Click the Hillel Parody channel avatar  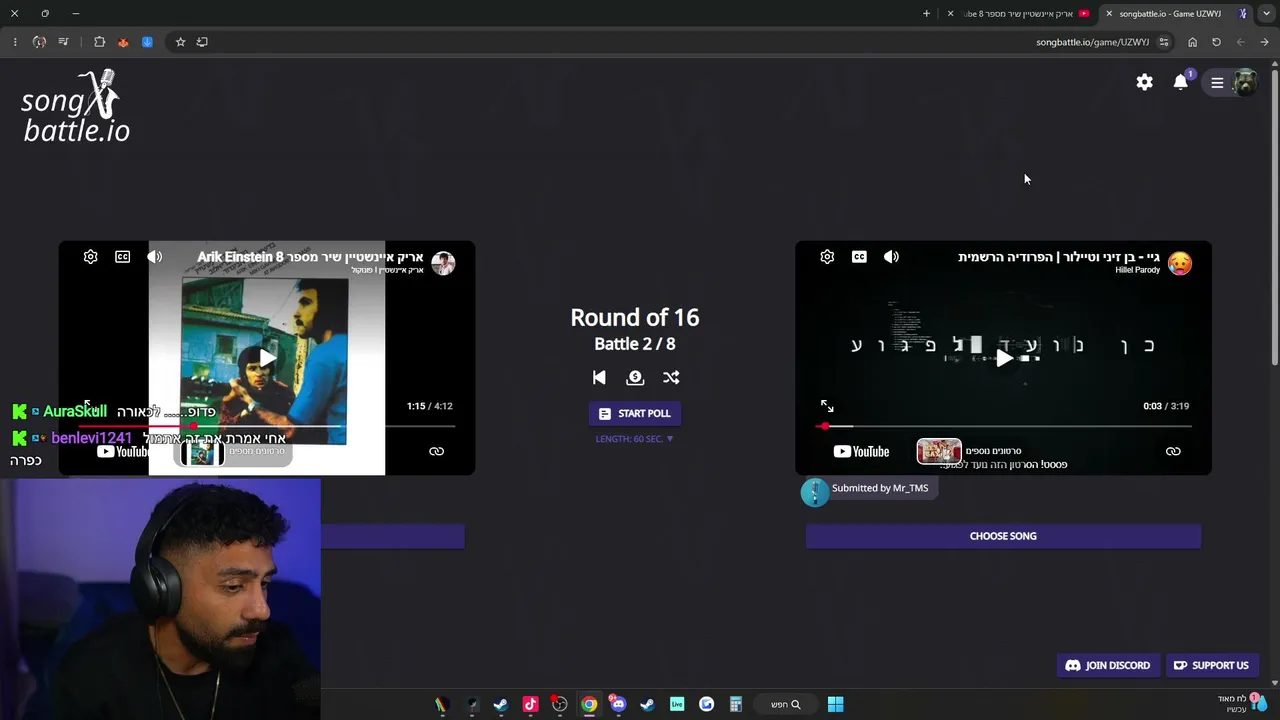click(1180, 263)
